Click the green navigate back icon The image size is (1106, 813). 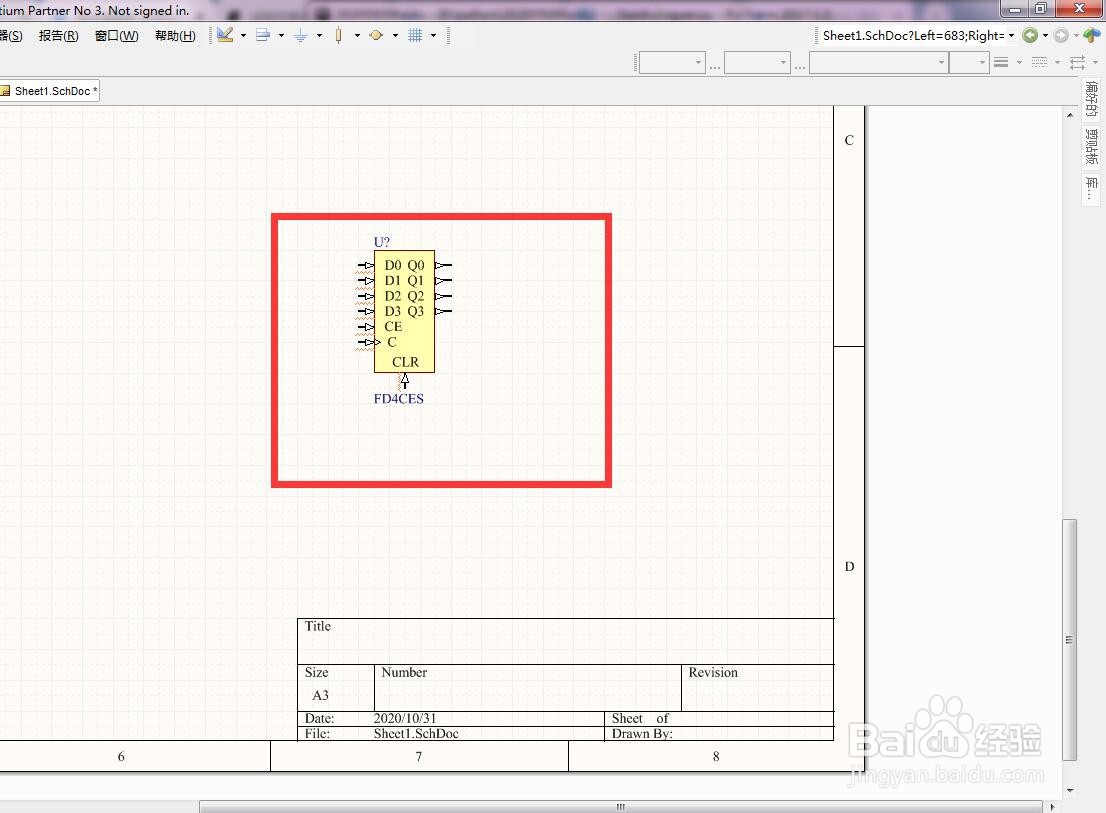1030,35
